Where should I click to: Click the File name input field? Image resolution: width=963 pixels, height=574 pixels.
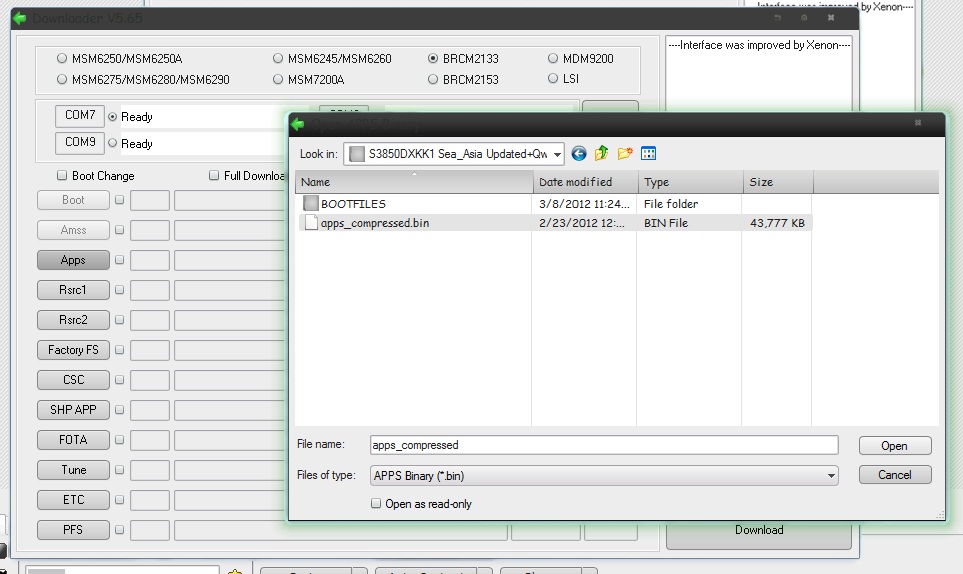(602, 445)
